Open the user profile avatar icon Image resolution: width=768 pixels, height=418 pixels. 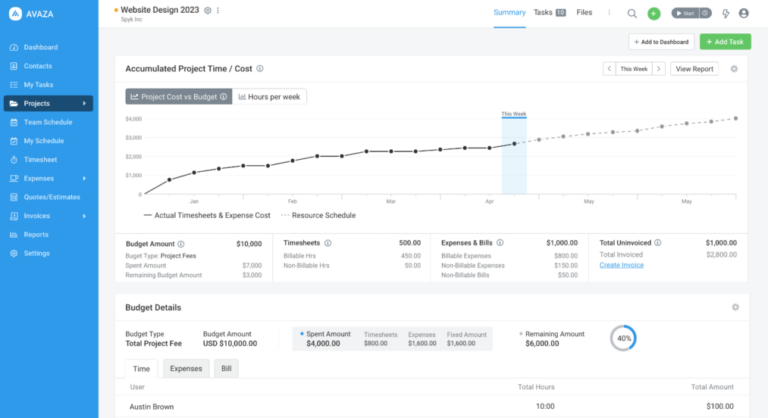(x=742, y=13)
